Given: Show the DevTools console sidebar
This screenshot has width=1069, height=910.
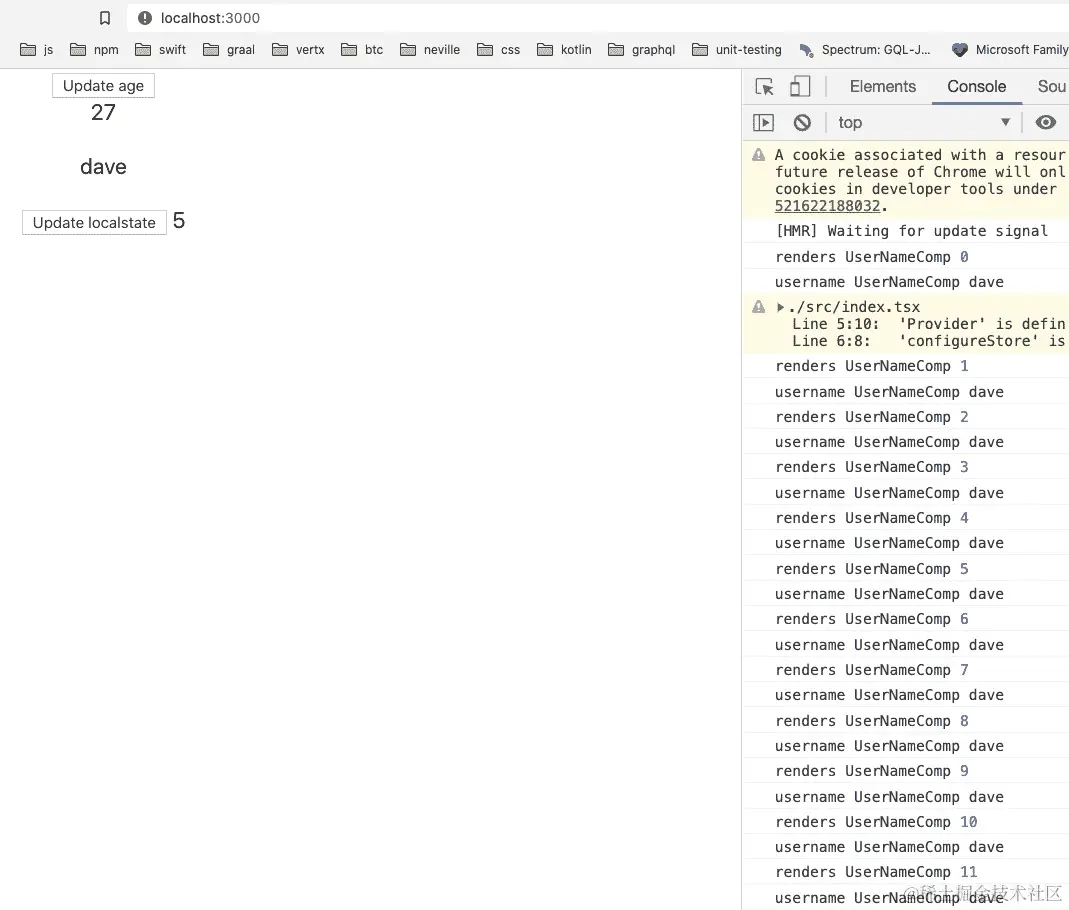Looking at the screenshot, I should (763, 123).
